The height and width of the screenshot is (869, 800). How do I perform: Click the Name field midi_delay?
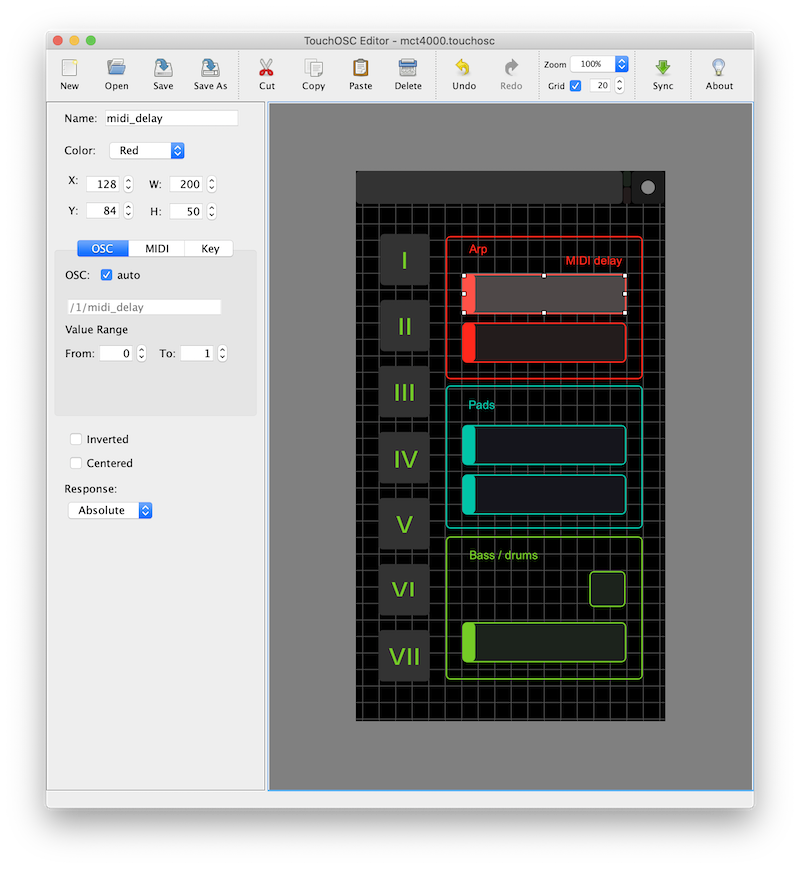pyautogui.click(x=171, y=118)
